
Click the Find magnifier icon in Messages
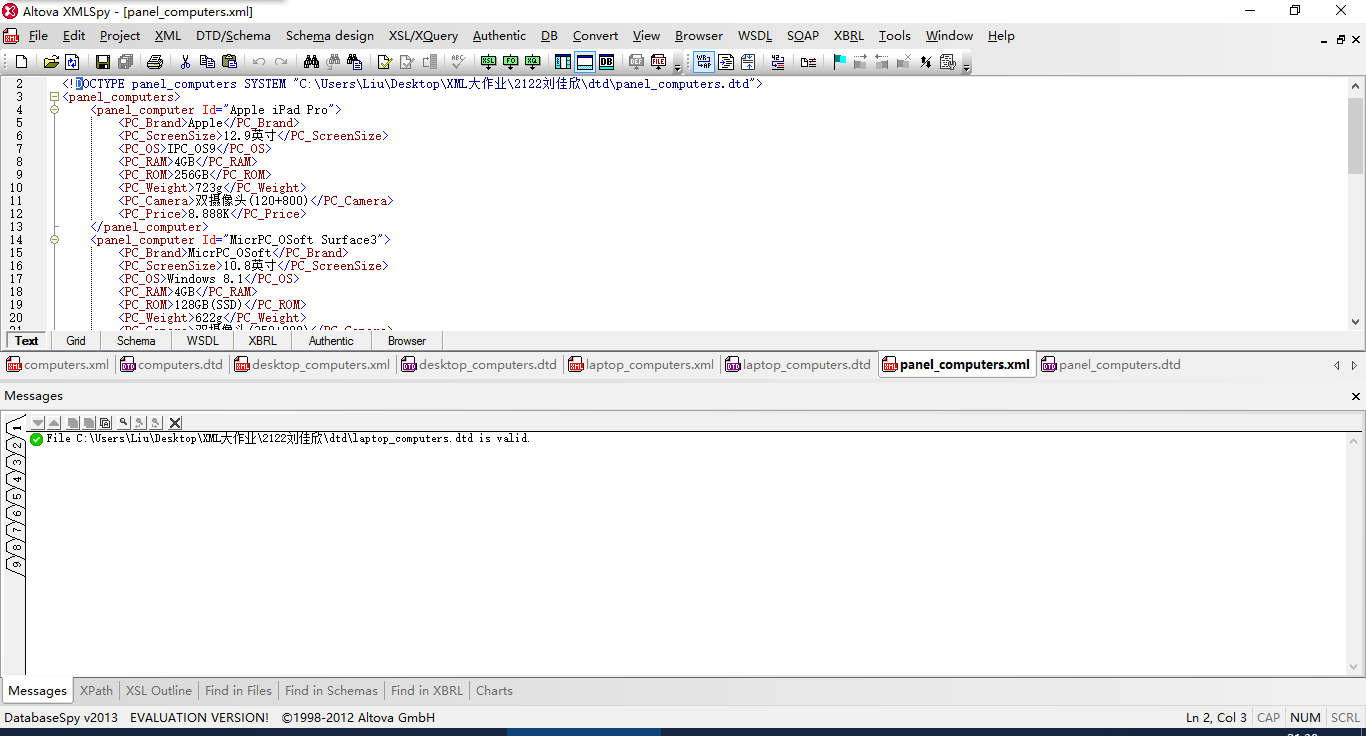click(123, 423)
